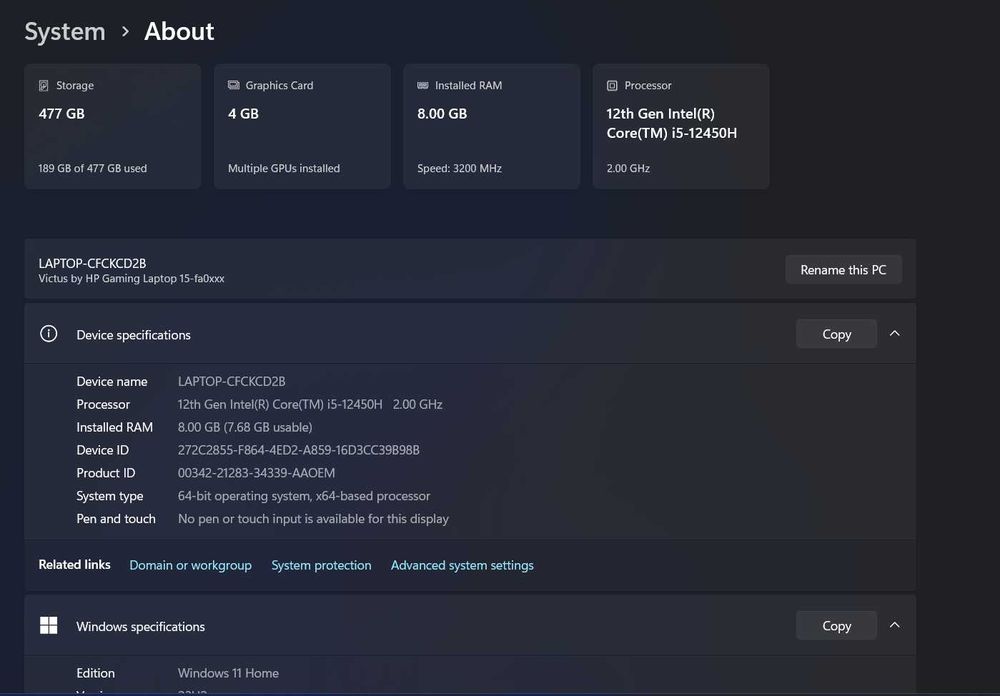Click Victus by HP Gaming Laptop model text
Image resolution: width=1000 pixels, height=696 pixels.
tap(131, 279)
